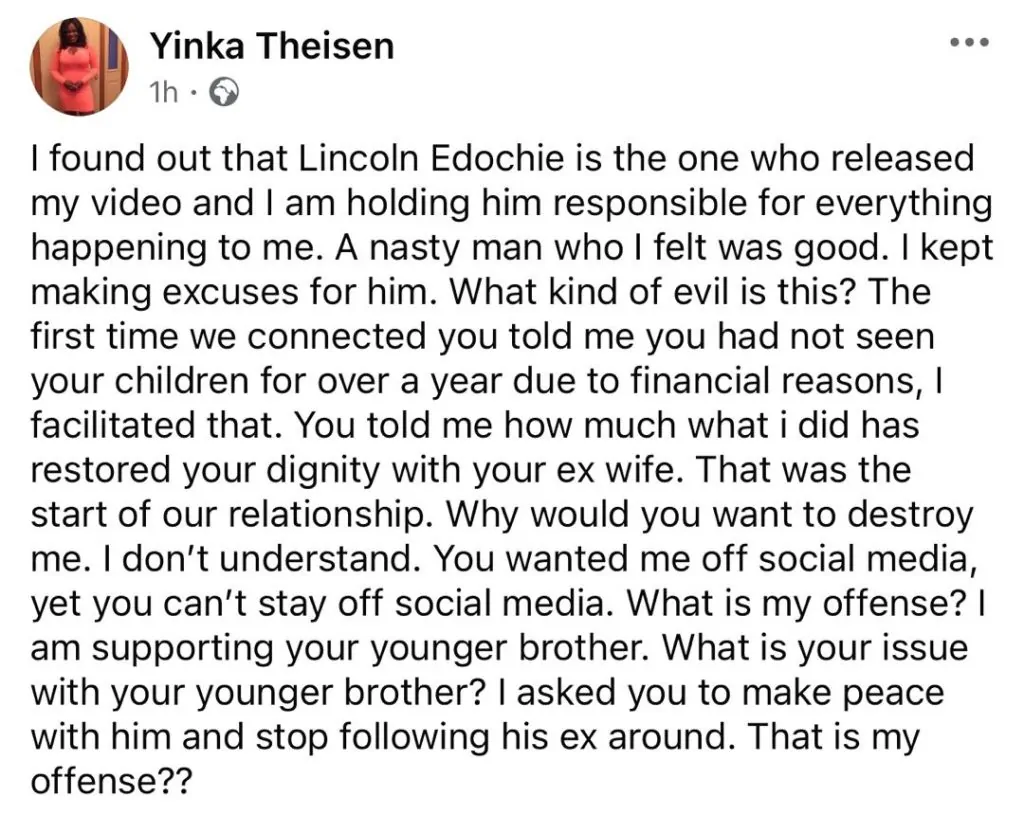Click the 1h post timestamp
The height and width of the screenshot is (815, 1024).
(x=162, y=93)
